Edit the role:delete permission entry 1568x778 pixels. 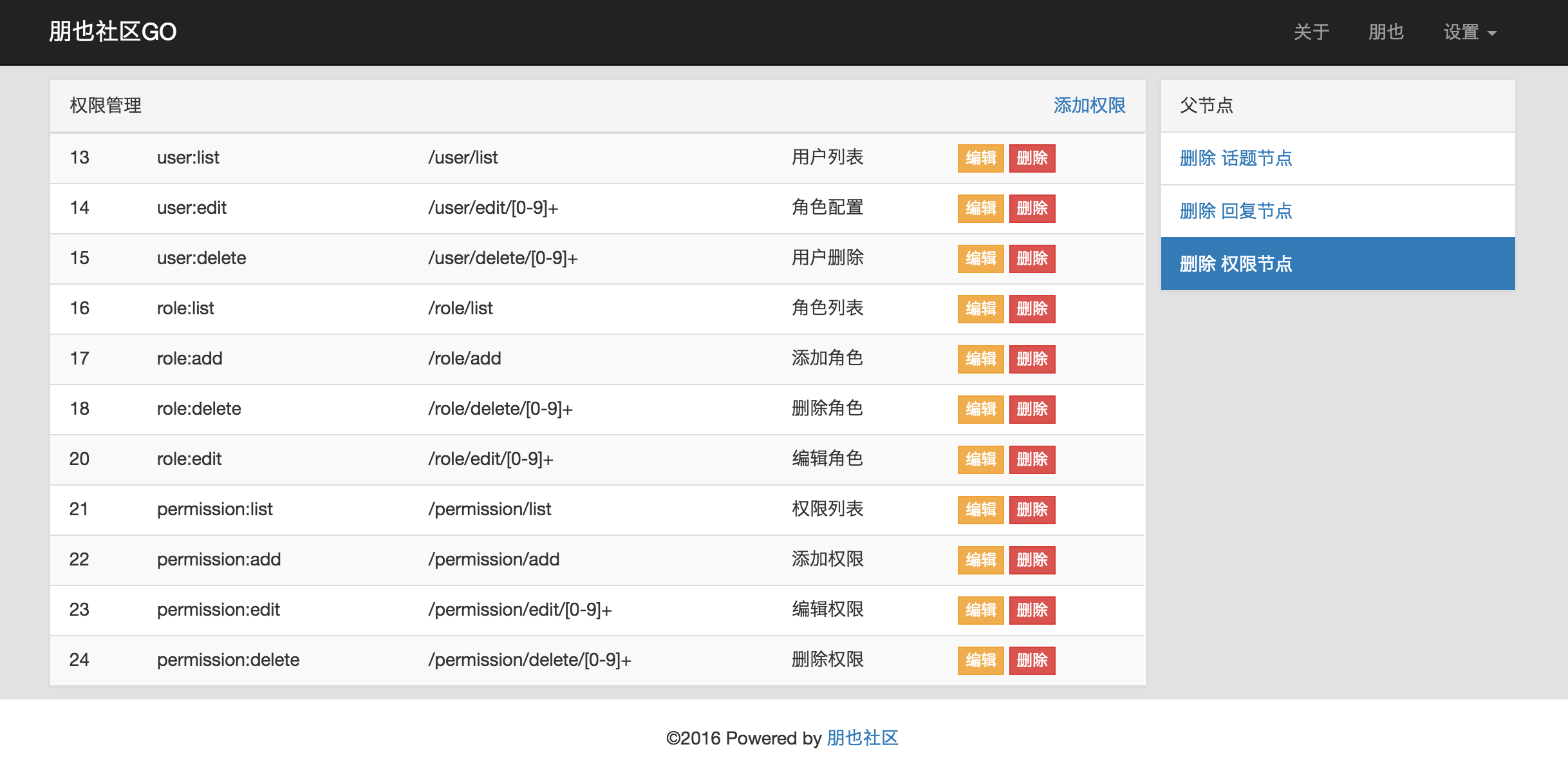980,409
